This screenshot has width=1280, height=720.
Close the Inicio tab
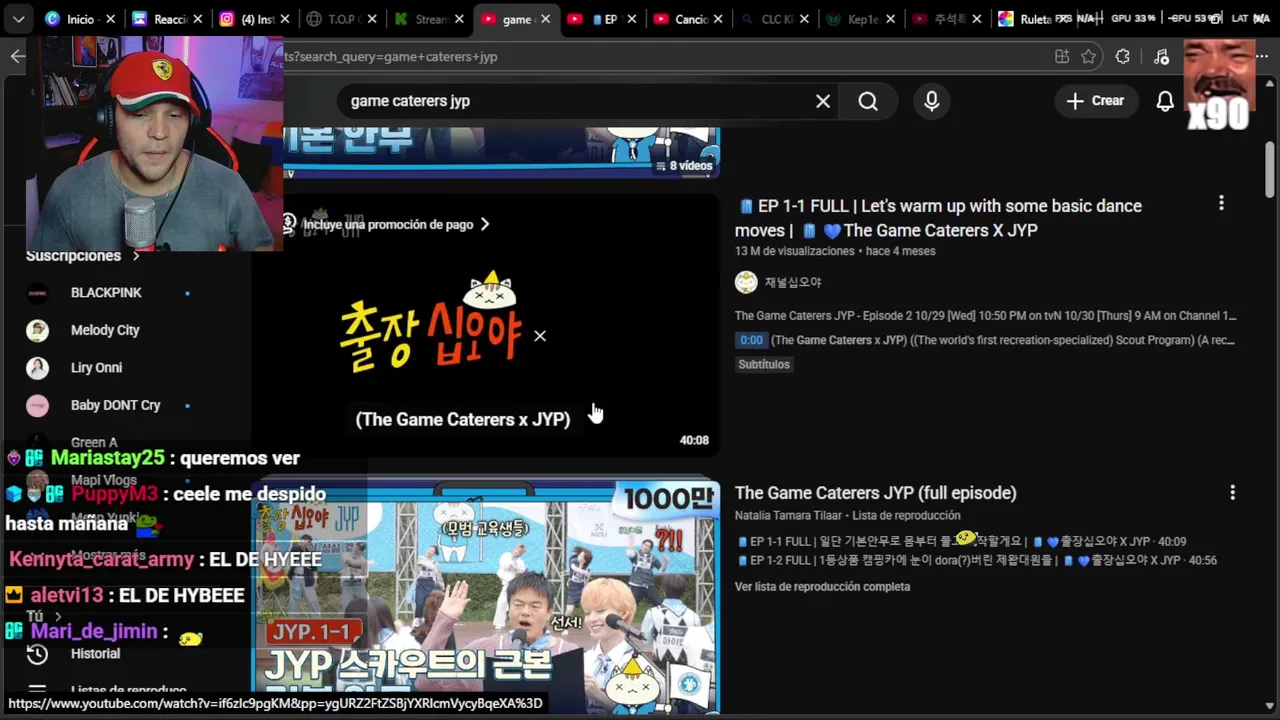pyautogui.click(x=111, y=19)
